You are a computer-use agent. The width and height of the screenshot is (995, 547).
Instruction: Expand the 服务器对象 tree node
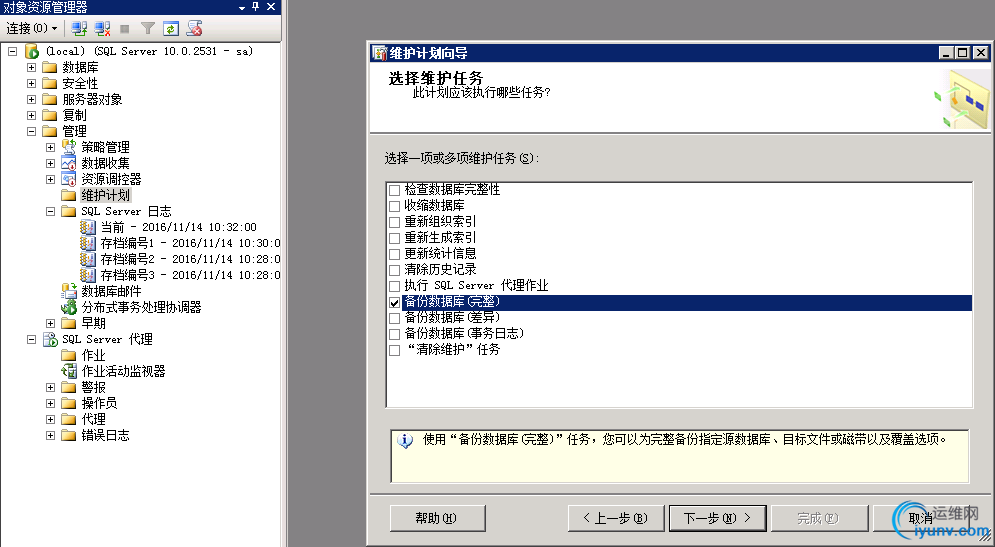click(x=31, y=99)
